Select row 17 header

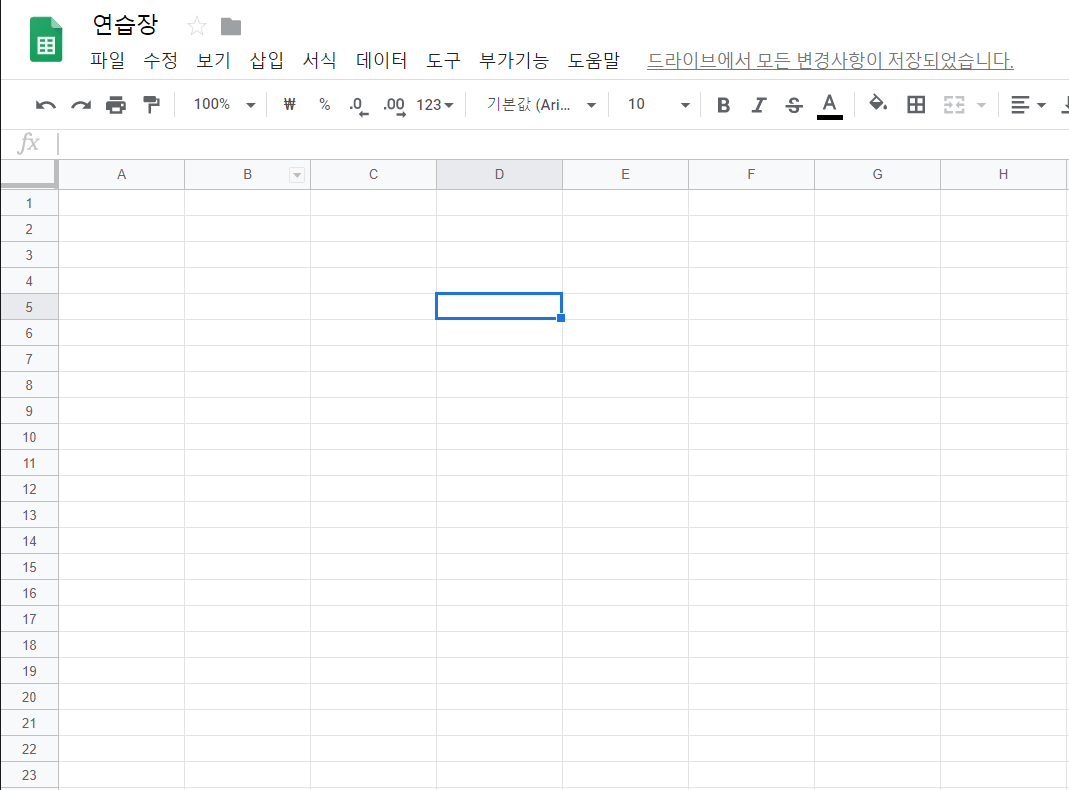click(x=29, y=619)
